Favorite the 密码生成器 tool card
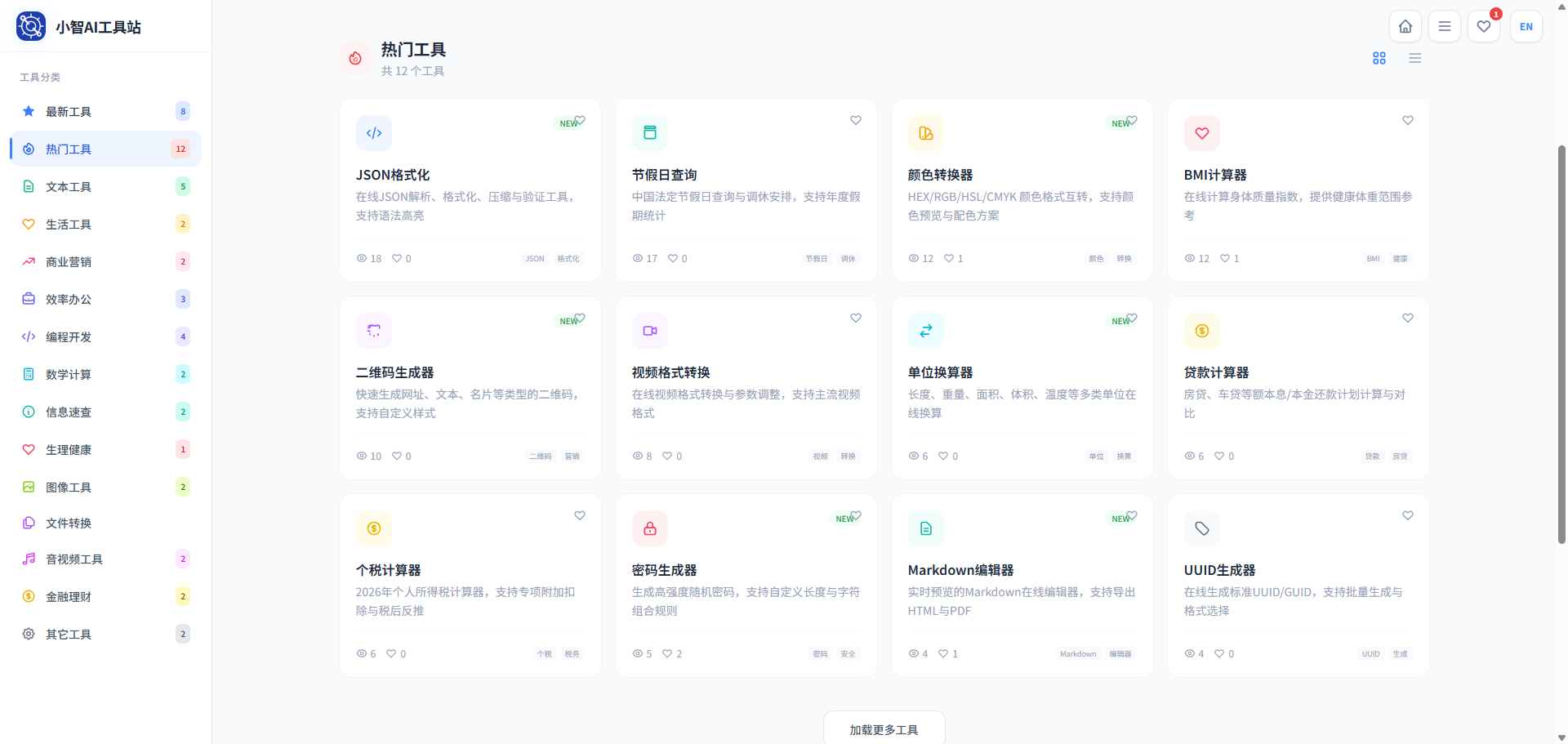The width and height of the screenshot is (1568, 744). (856, 515)
